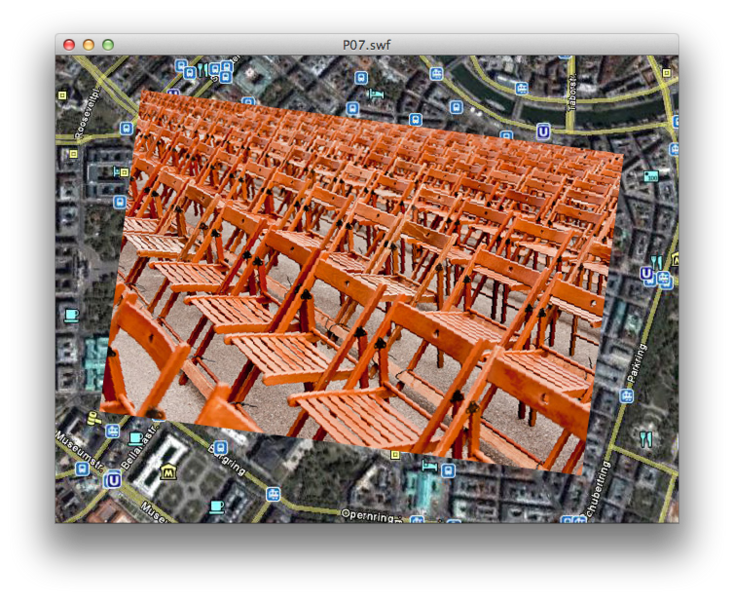The image size is (734, 600).
Task: Select the bus stop icon on Burgring
Action: point(220,447)
